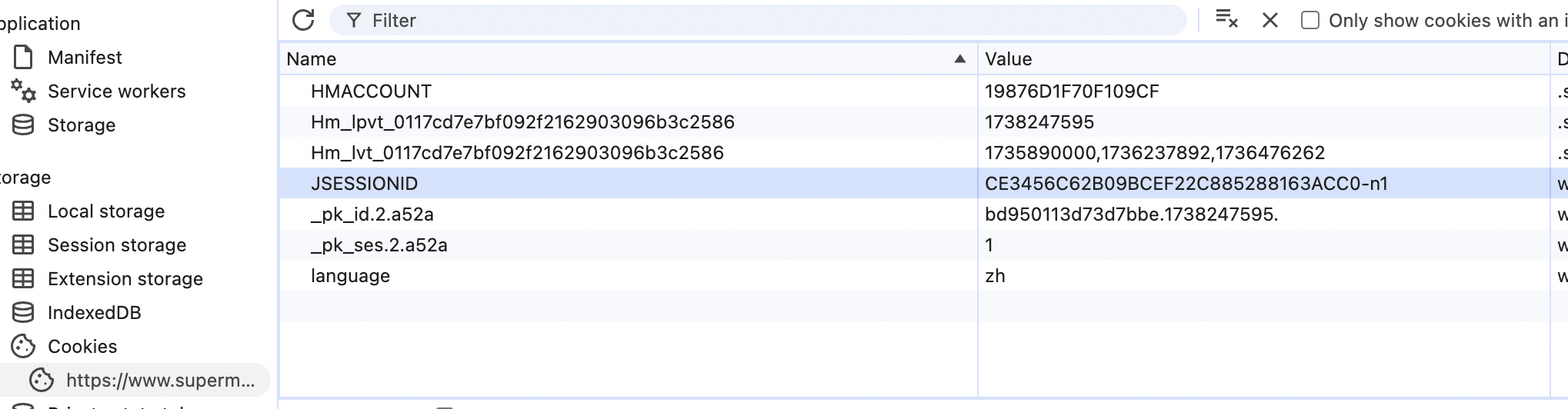Click the clear all cookies icon
This screenshot has width=1568, height=409.
1226,20
